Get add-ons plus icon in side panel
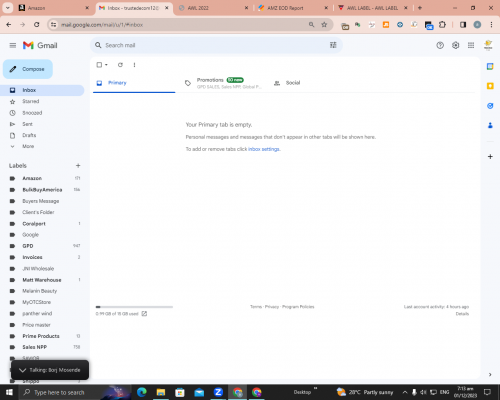500x400 pixels. click(490, 156)
